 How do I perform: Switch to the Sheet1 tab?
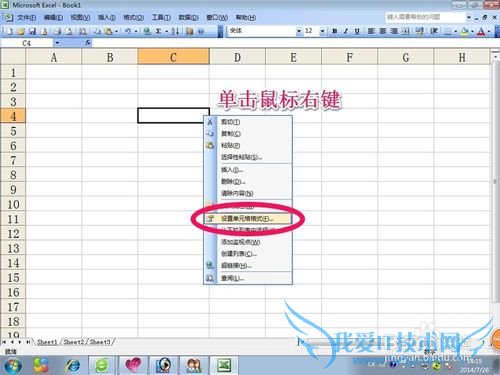(x=47, y=342)
